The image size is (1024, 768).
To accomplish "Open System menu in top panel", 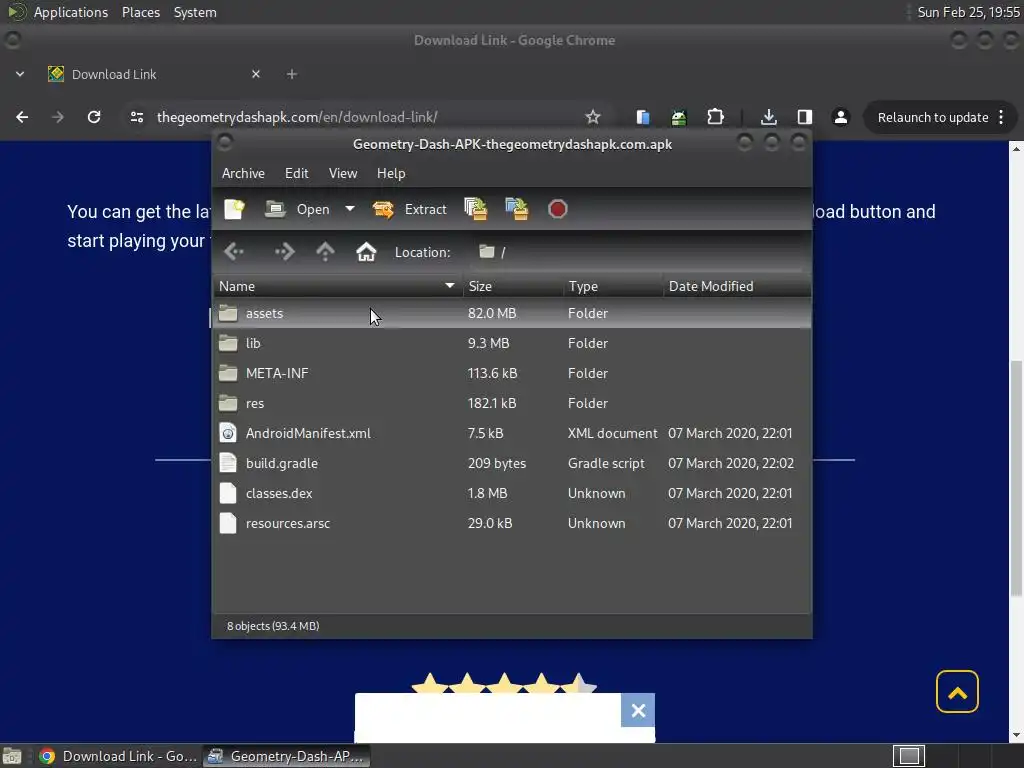I will point(195,12).
